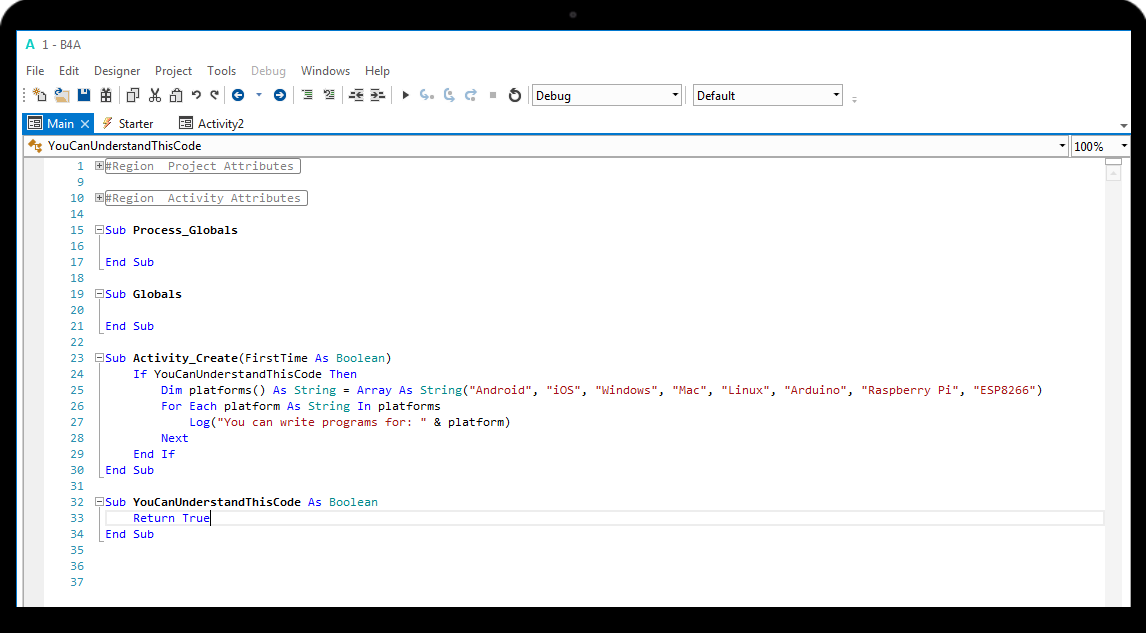Click "FirstTime" parameter in Activity_Create

coord(276,358)
